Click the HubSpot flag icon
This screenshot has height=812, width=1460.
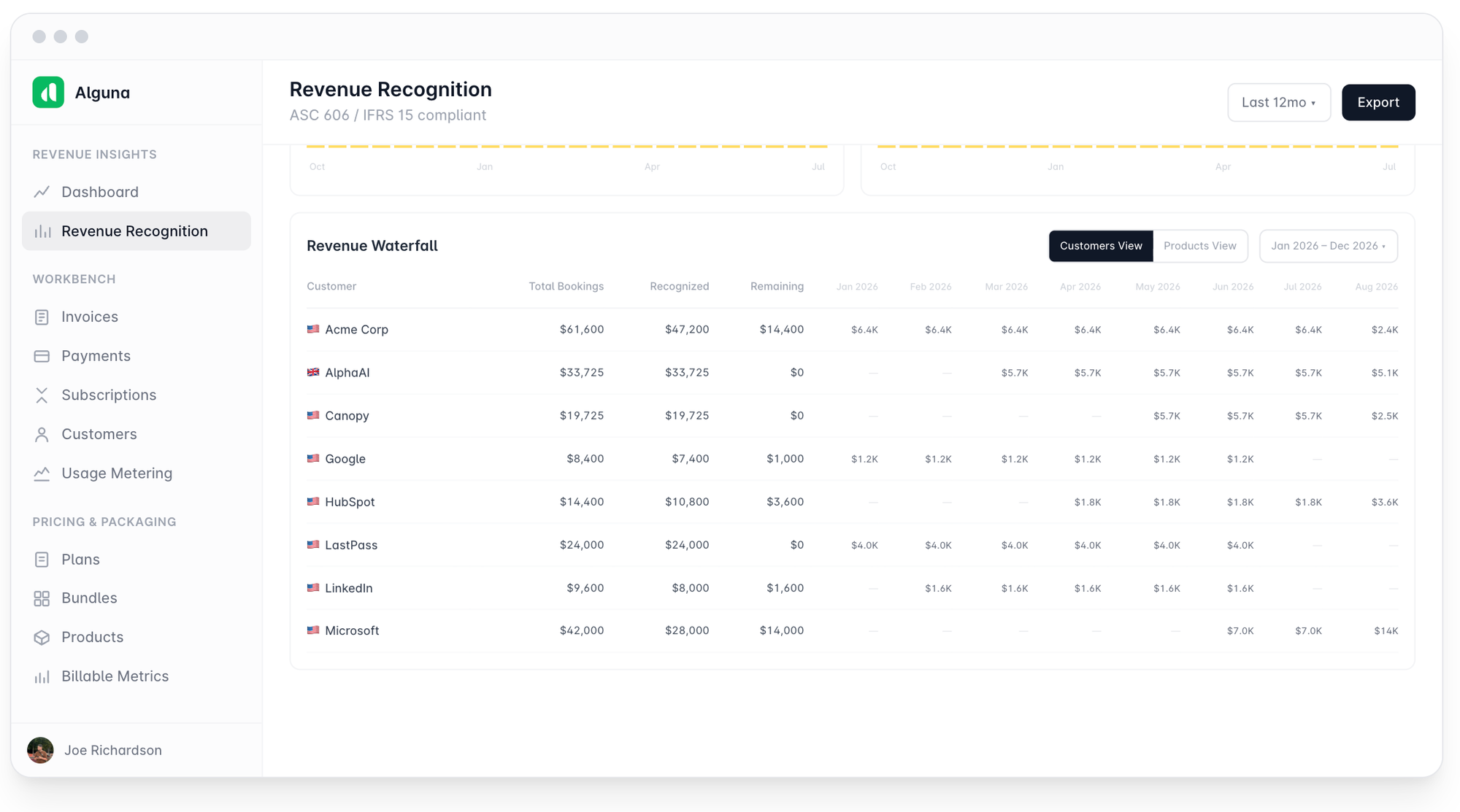(x=313, y=501)
